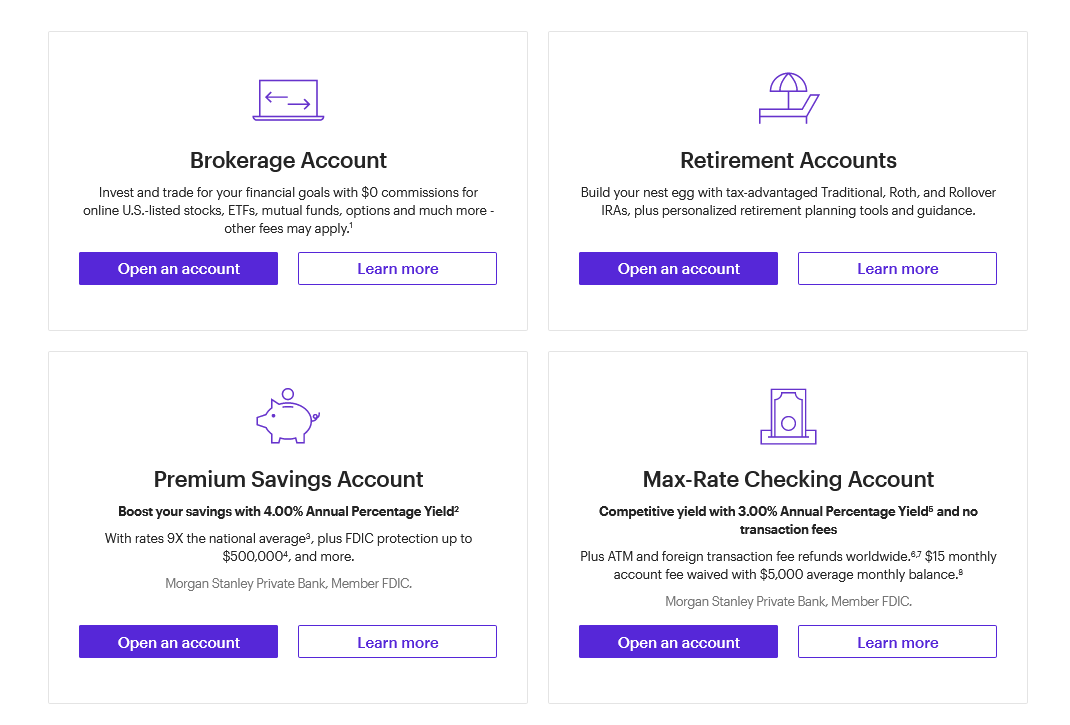1070x725 pixels.
Task: Open a Max-Rate Checking Account
Action: tap(678, 641)
